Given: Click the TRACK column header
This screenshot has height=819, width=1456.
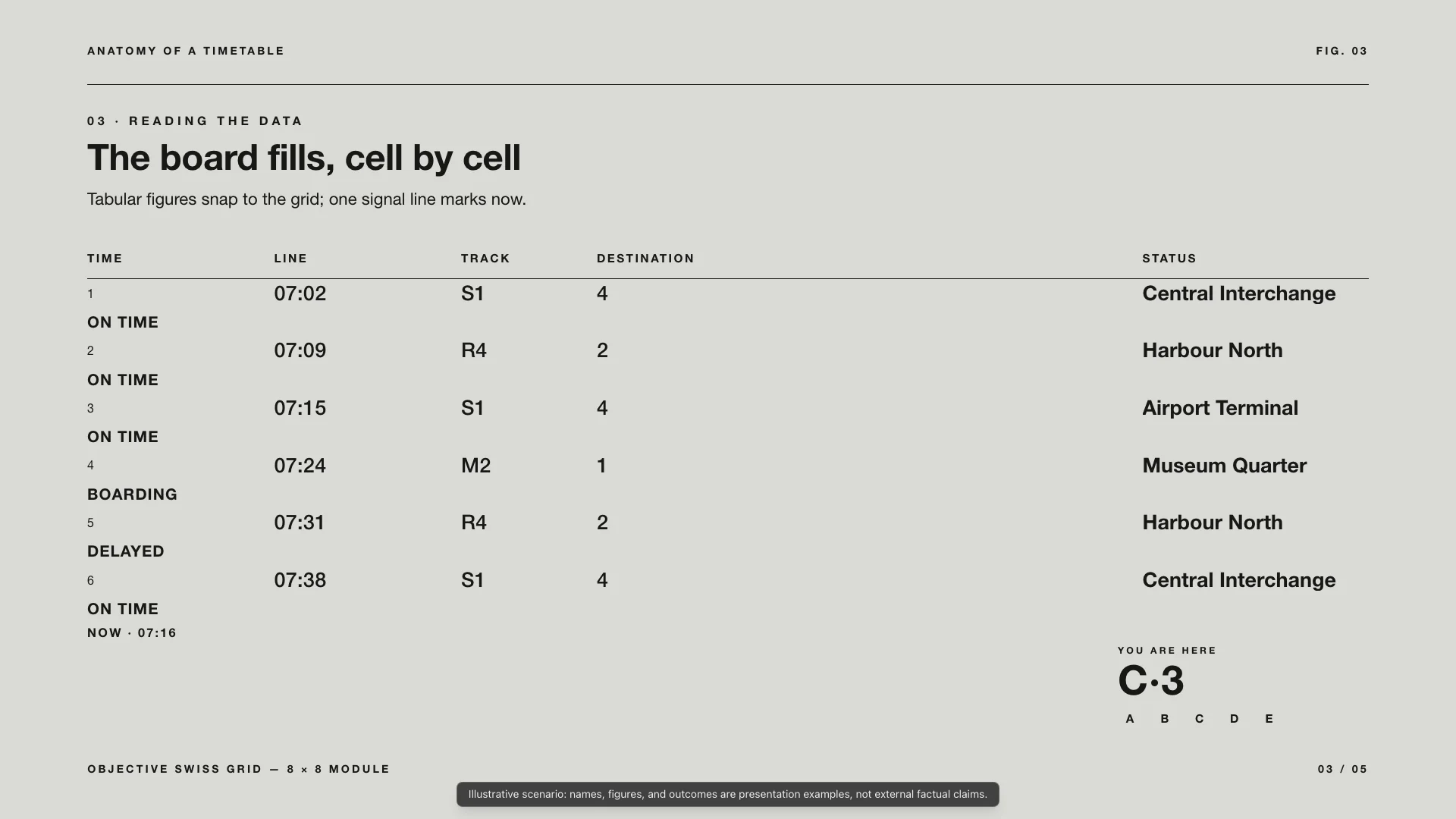Looking at the screenshot, I should click(x=485, y=259).
